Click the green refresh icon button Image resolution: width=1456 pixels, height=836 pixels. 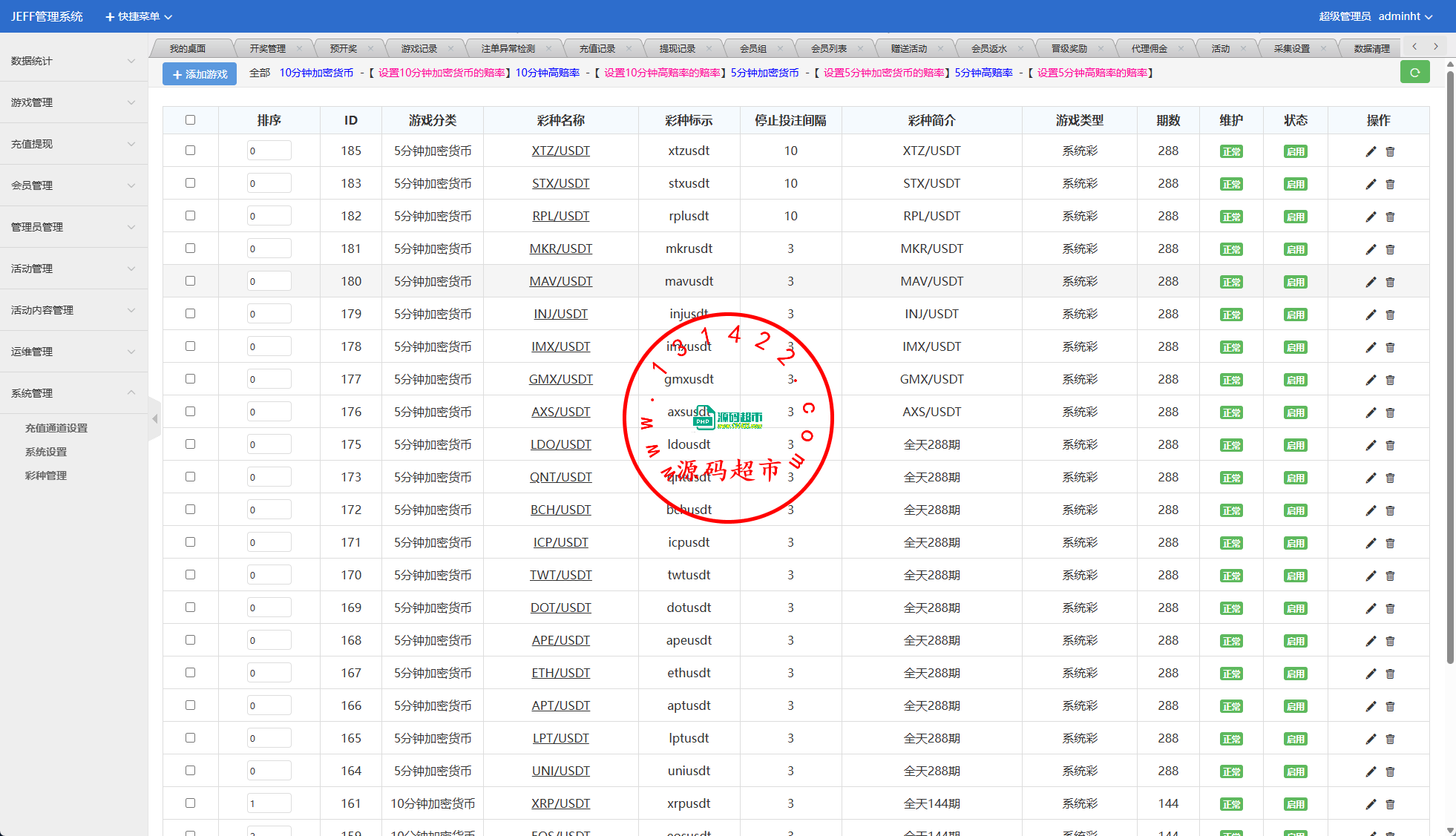tap(1414, 73)
